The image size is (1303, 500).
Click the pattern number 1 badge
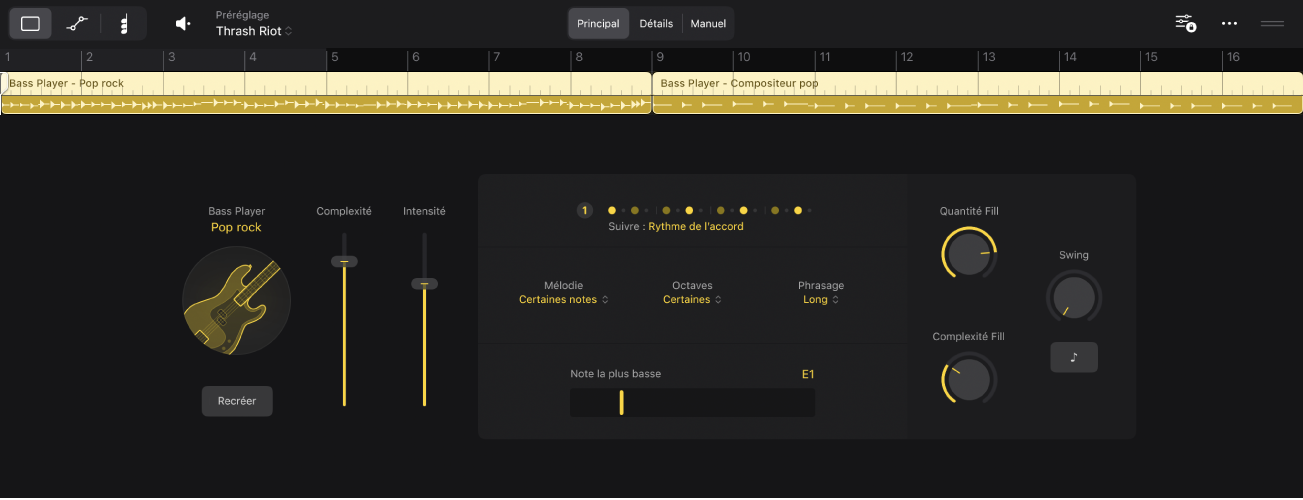(585, 211)
